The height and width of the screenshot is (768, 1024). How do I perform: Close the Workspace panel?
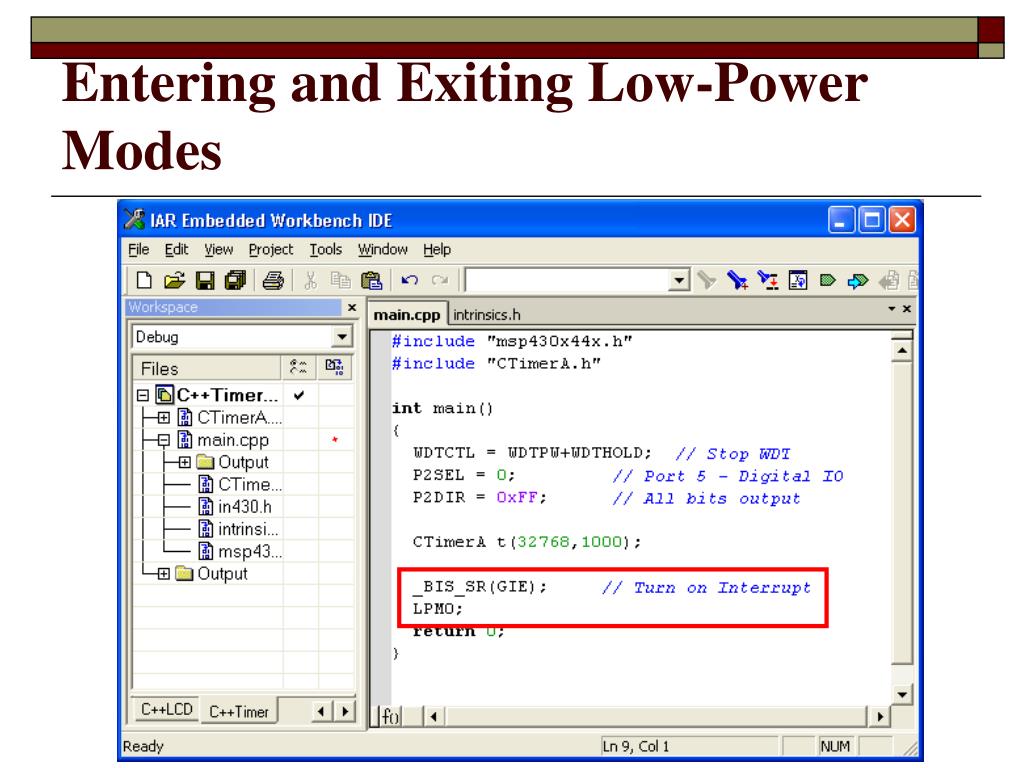click(352, 307)
